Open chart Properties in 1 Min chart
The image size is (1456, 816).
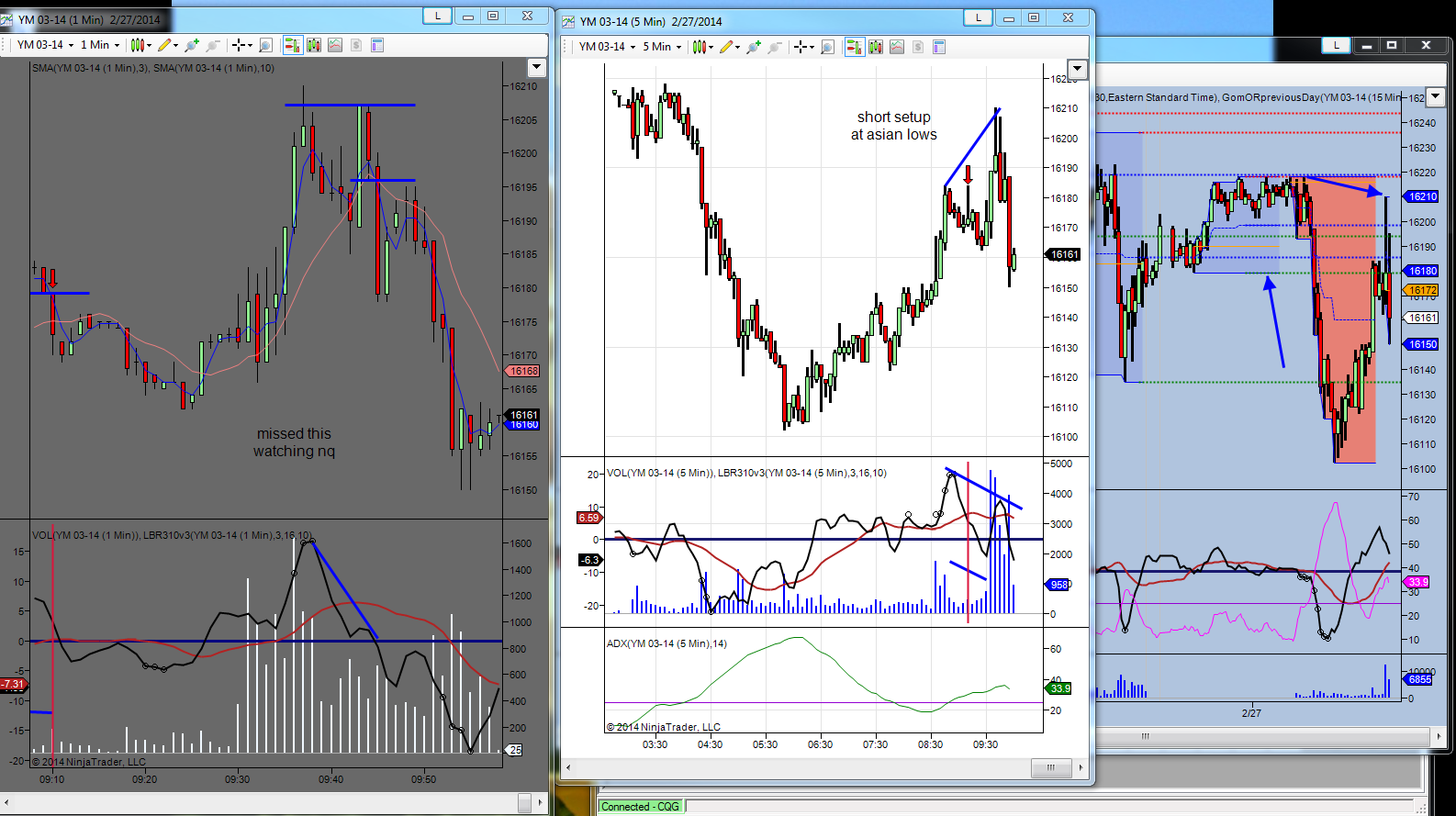coord(377,45)
